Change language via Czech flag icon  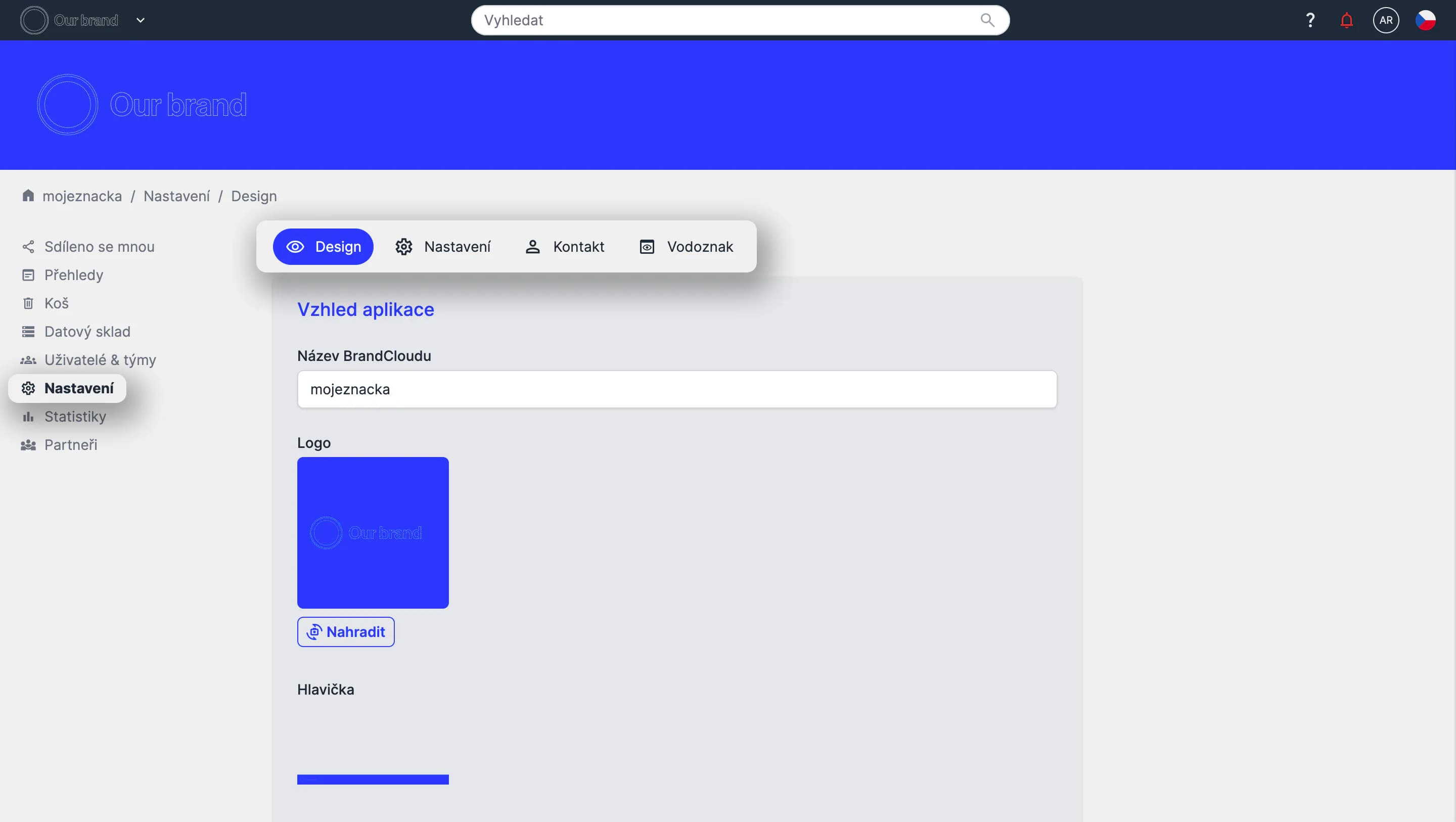pos(1425,20)
